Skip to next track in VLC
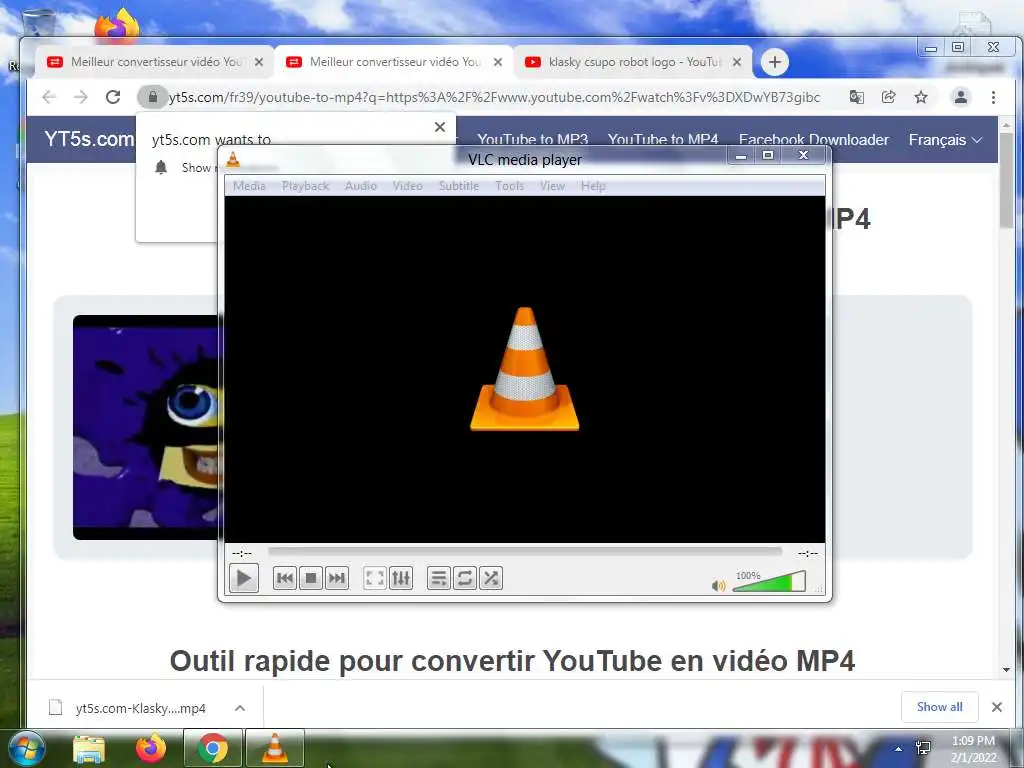This screenshot has height=768, width=1024. pyautogui.click(x=336, y=578)
